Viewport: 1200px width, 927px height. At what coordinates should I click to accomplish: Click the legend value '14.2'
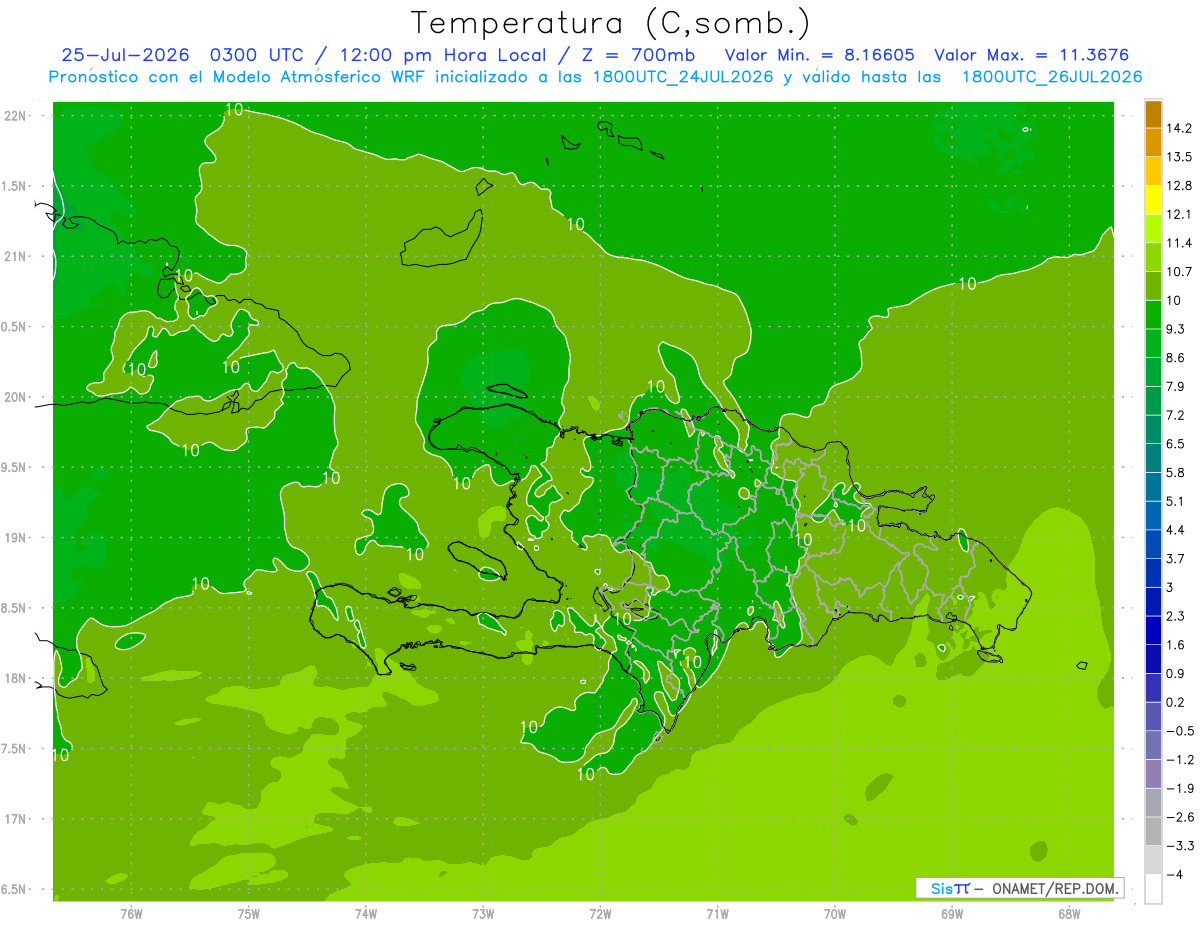pyautogui.click(x=1180, y=128)
